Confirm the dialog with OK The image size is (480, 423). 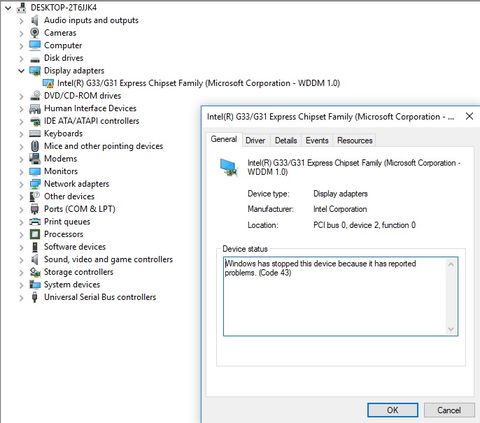click(x=393, y=410)
